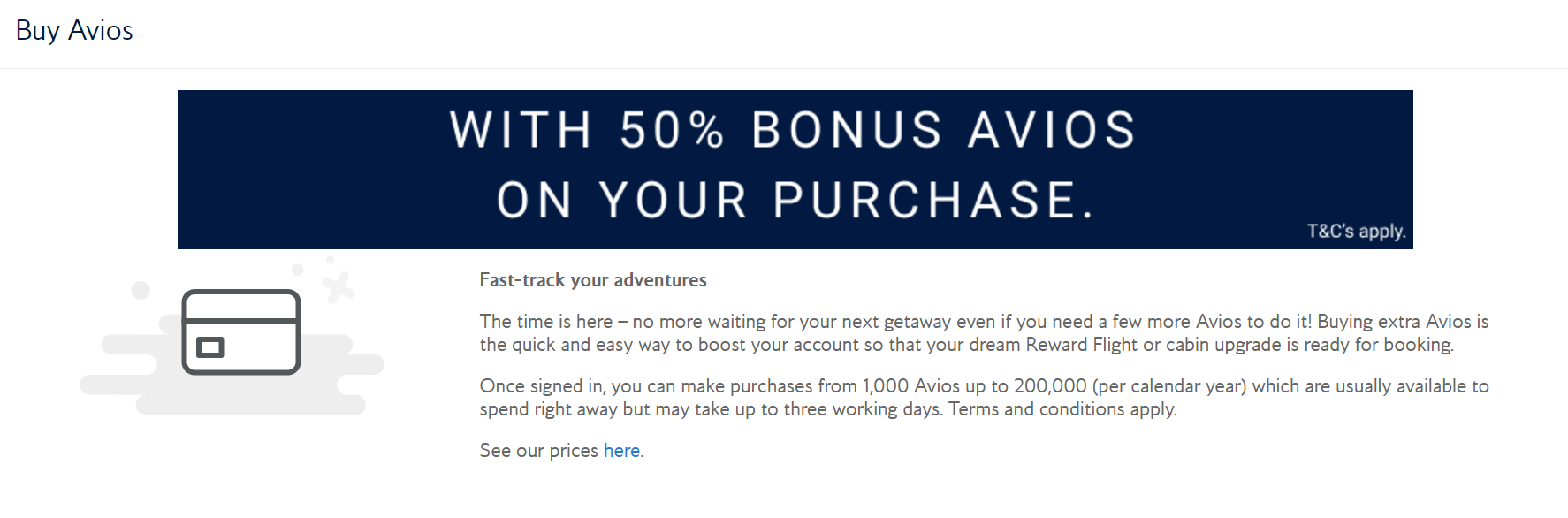Click the "See our prices" text
The image size is (1568, 518).
tap(539, 451)
